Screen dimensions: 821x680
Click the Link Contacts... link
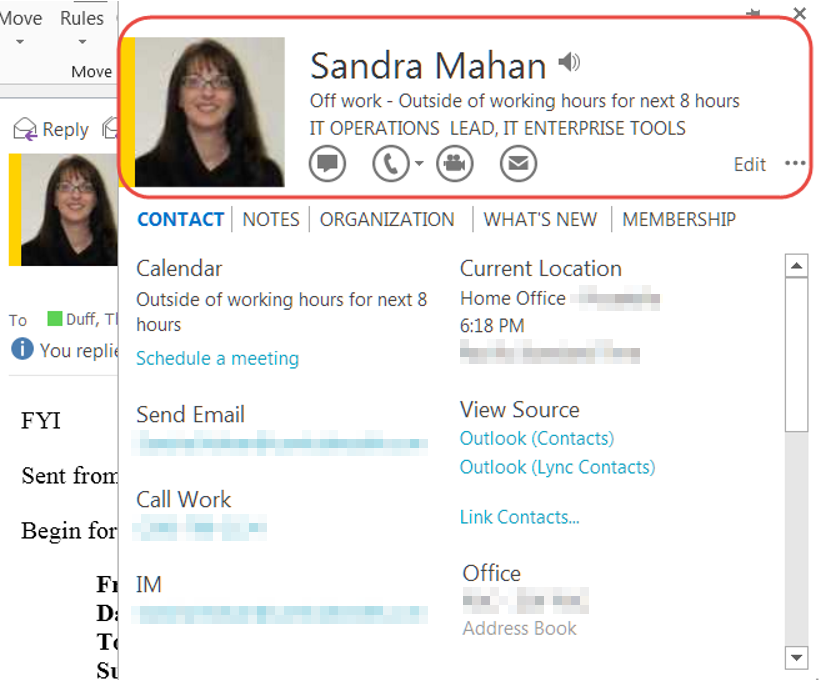pyautogui.click(x=519, y=517)
